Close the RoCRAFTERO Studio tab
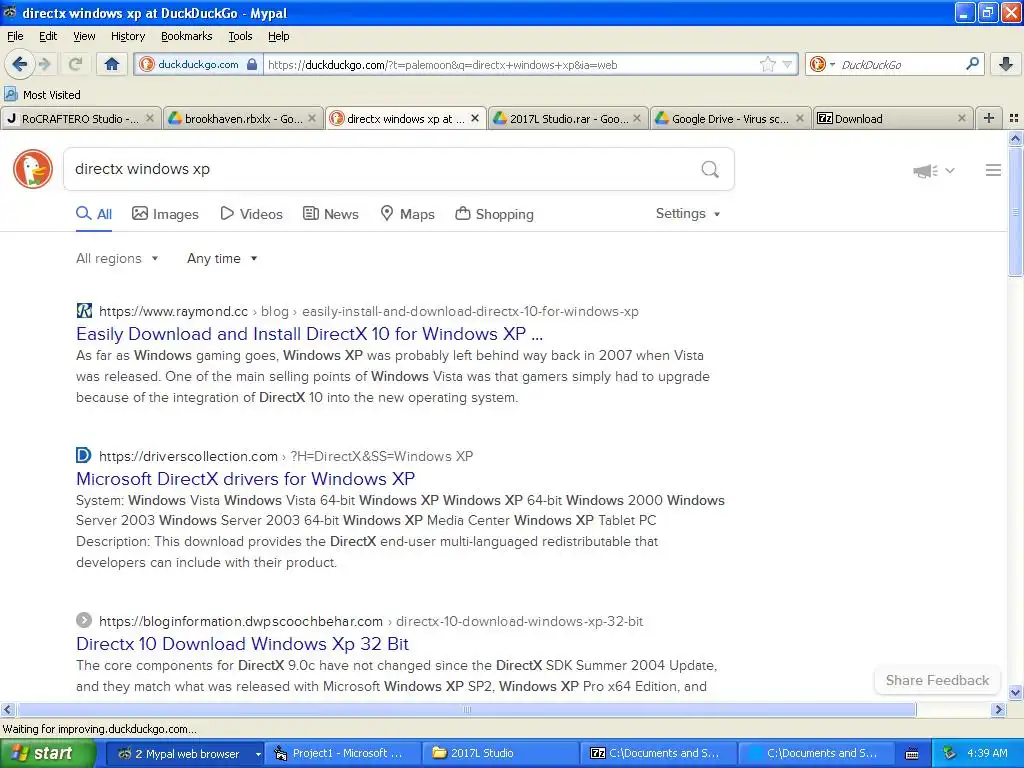 coord(150,118)
